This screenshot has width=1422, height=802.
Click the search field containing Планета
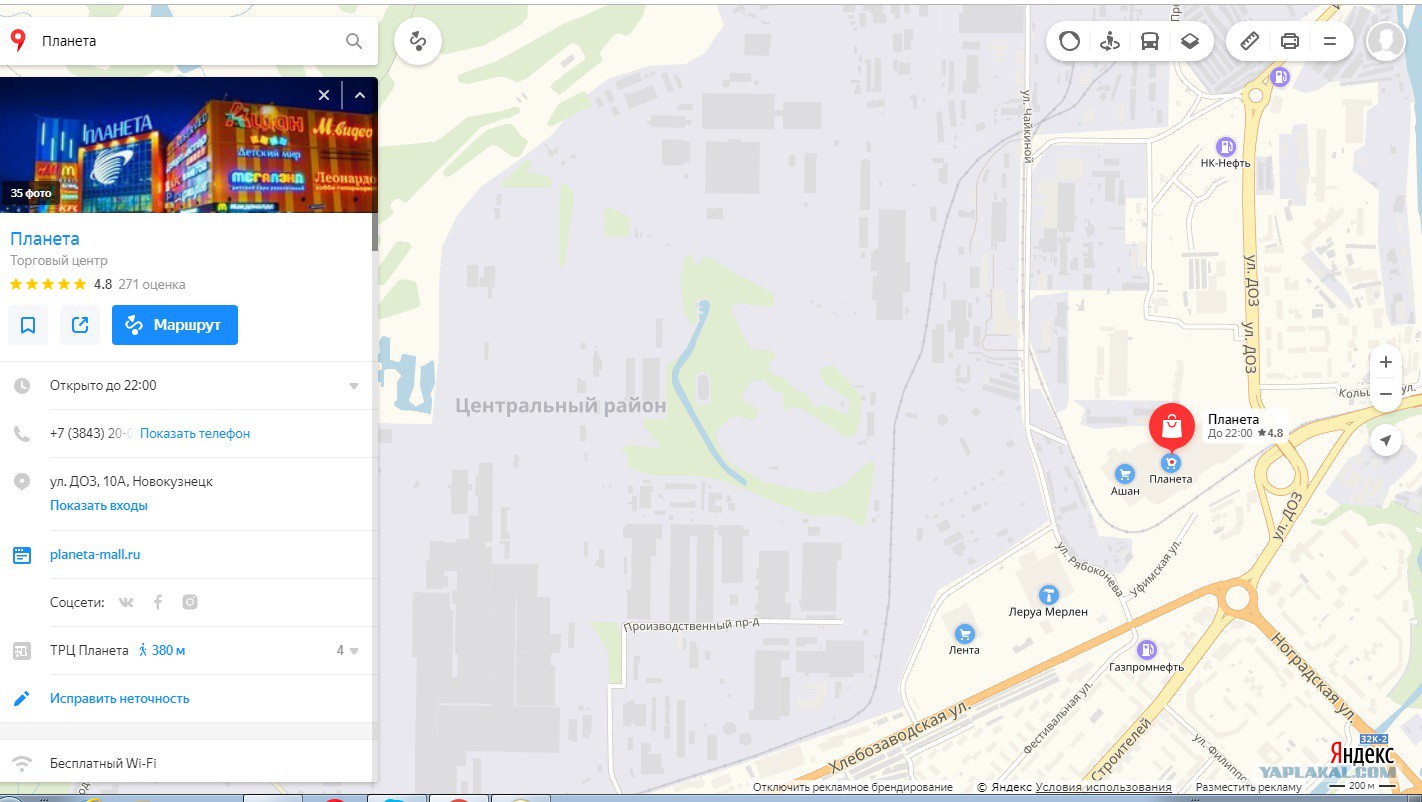pyautogui.click(x=189, y=41)
